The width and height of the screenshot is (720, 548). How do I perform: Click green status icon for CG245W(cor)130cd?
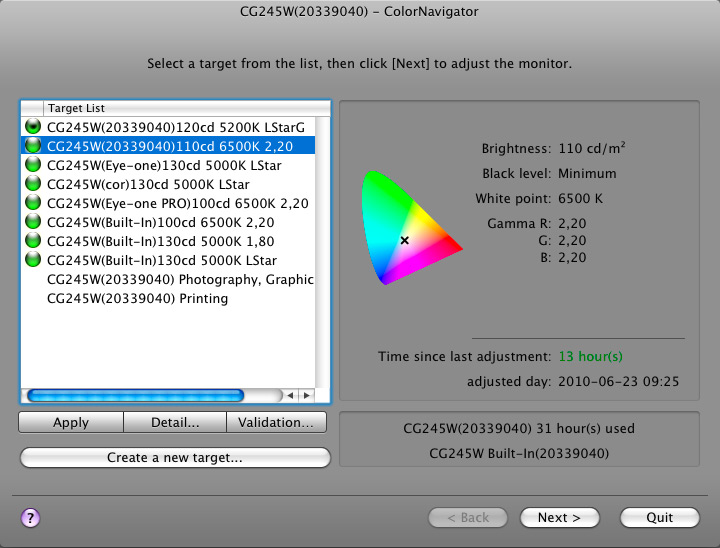pos(33,184)
